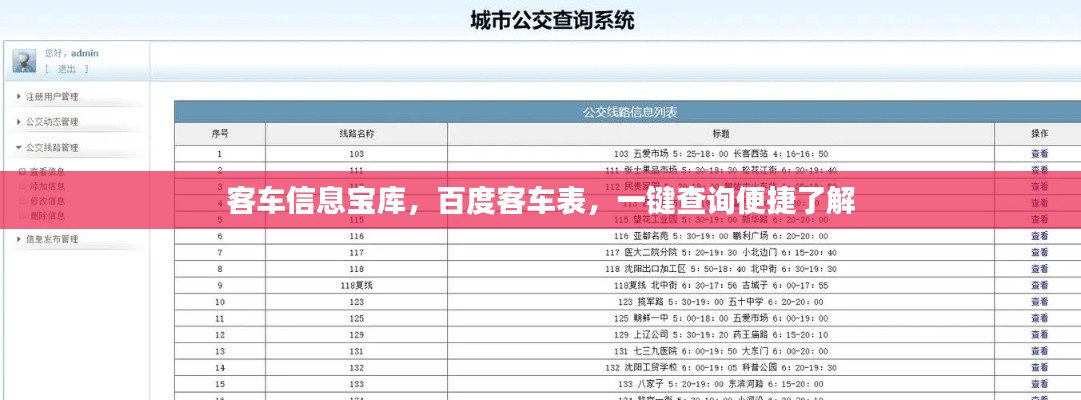Click 查看 link for route 131
The width and height of the screenshot is (1081, 400).
[x=1040, y=352]
